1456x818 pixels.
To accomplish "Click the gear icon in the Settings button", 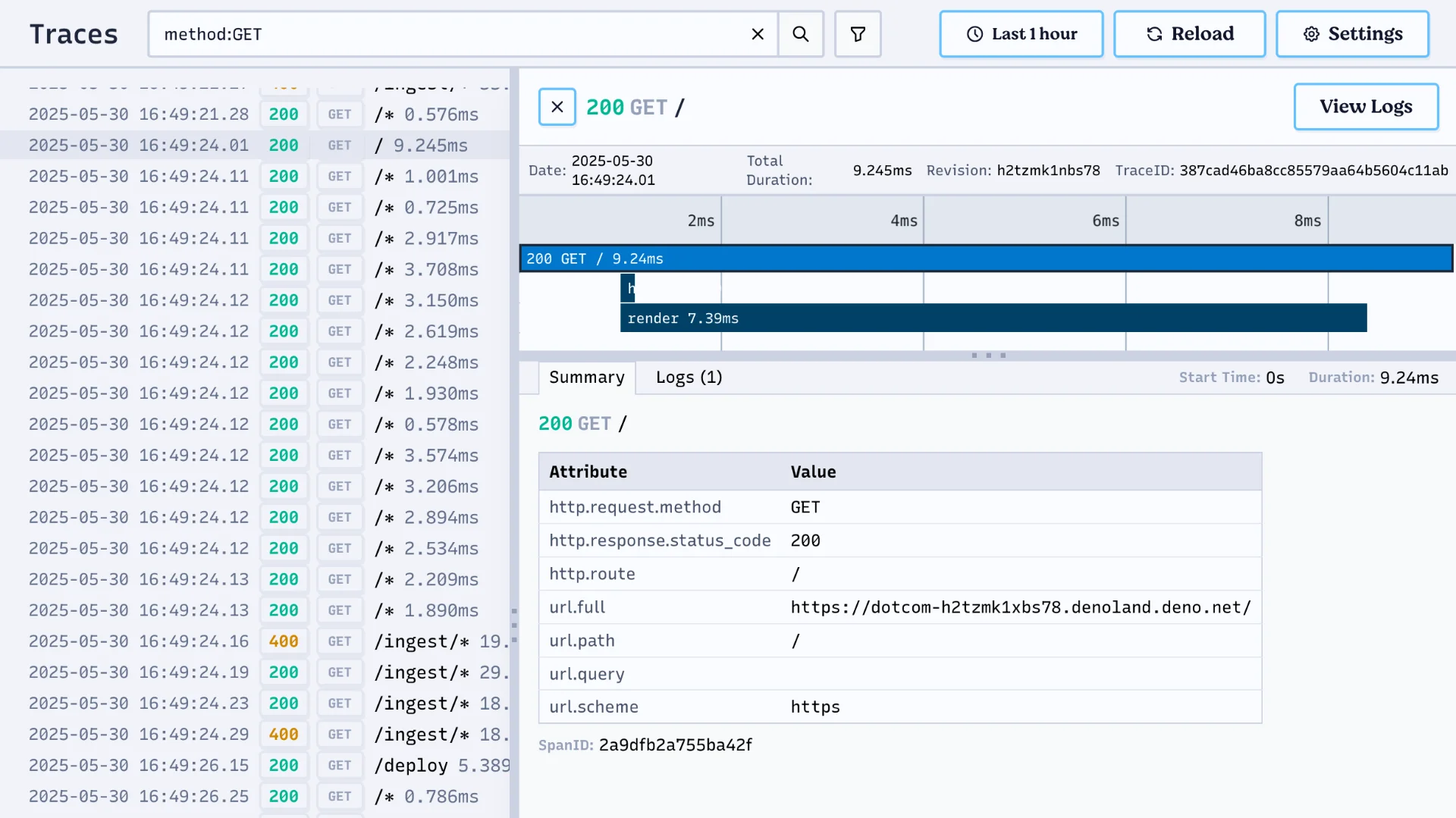I will click(x=1310, y=33).
